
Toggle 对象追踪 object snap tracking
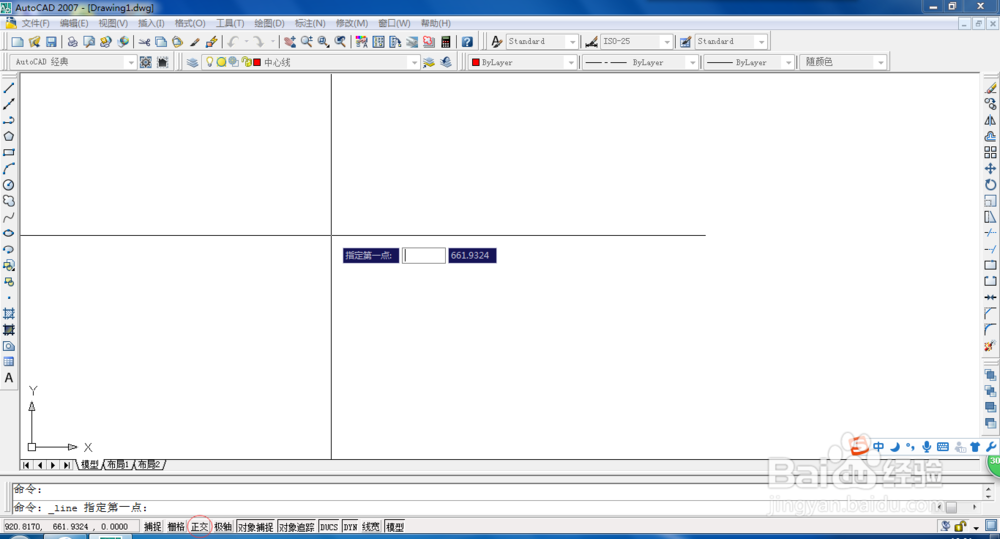pyautogui.click(x=297, y=527)
